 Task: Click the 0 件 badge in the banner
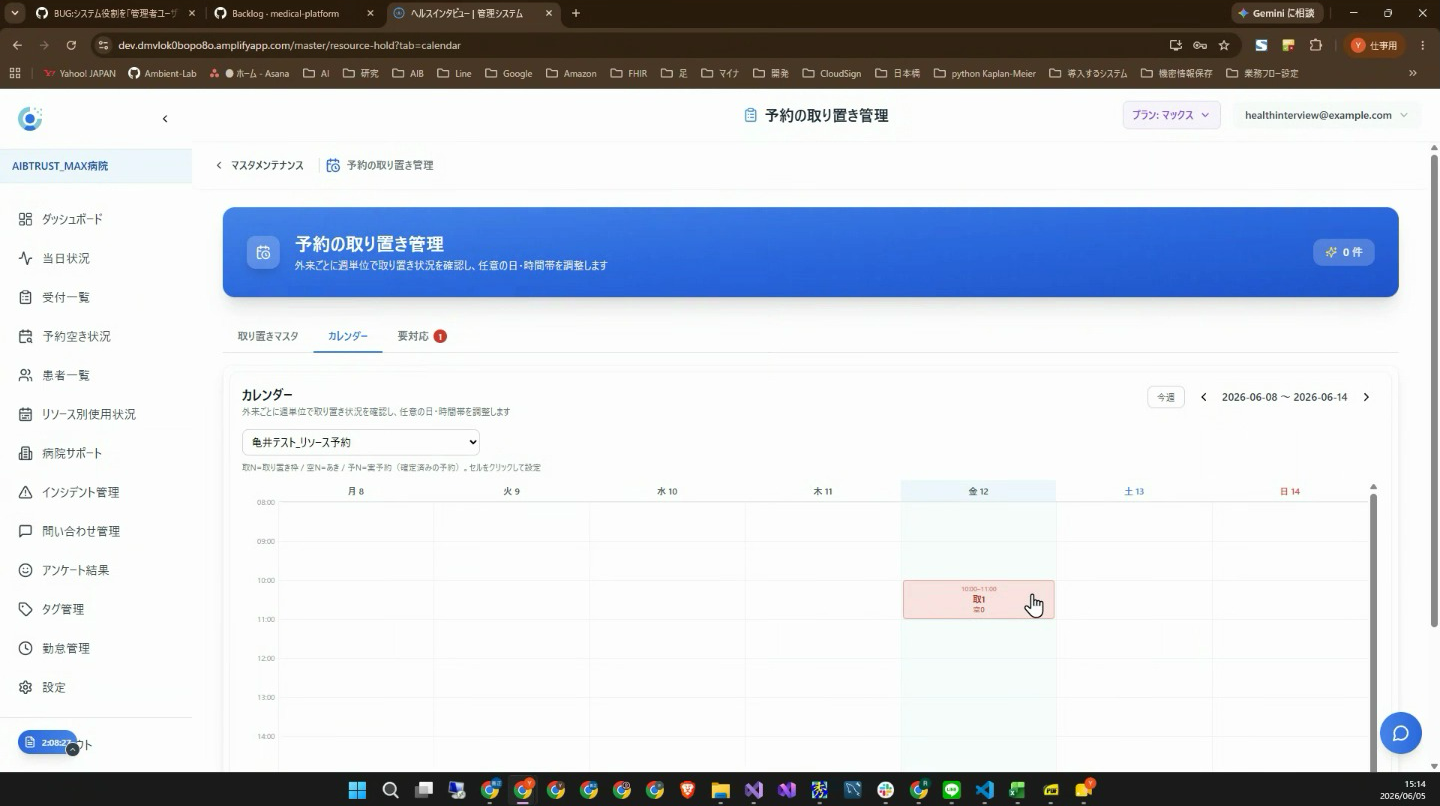click(x=1344, y=252)
